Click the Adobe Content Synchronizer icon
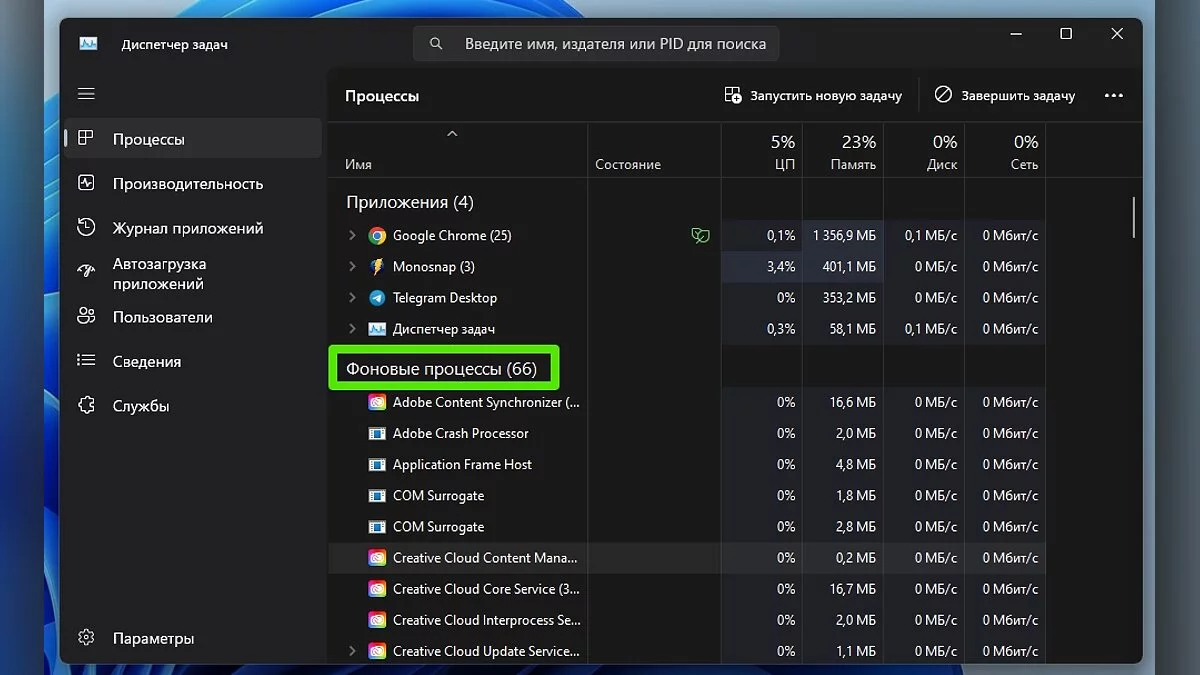The image size is (1200, 675). tap(377, 402)
